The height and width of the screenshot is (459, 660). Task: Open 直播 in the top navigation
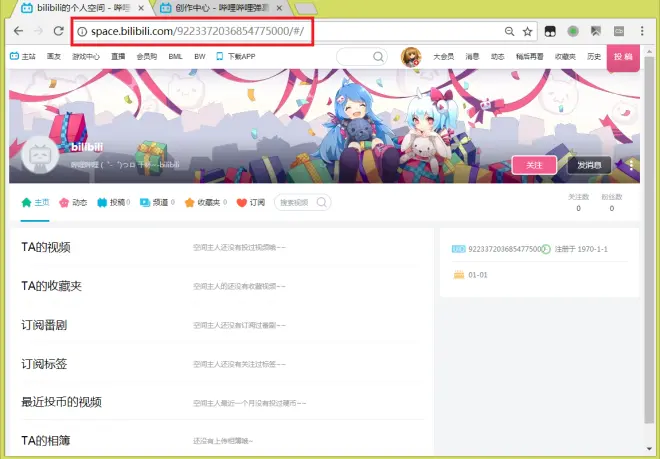click(x=118, y=56)
